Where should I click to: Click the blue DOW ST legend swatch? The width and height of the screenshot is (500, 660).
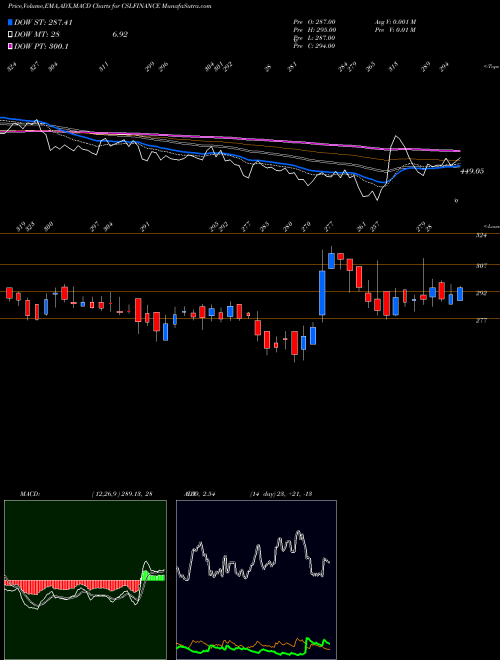coord(10,22)
